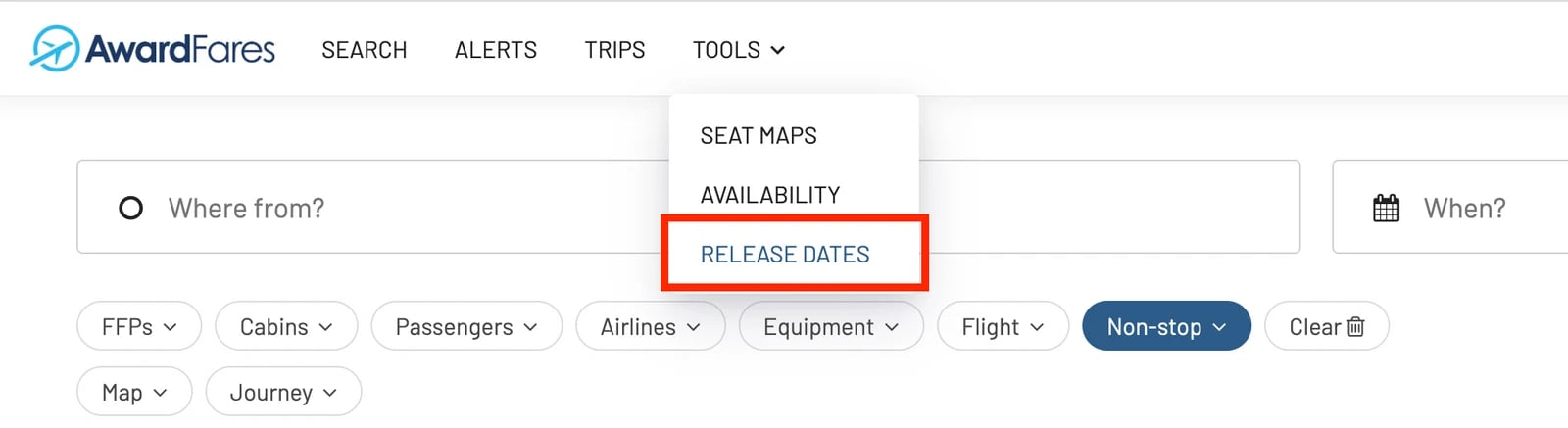Image resolution: width=1568 pixels, height=428 pixels.
Task: Open the Airlines filter dropdown
Action: tap(651, 326)
